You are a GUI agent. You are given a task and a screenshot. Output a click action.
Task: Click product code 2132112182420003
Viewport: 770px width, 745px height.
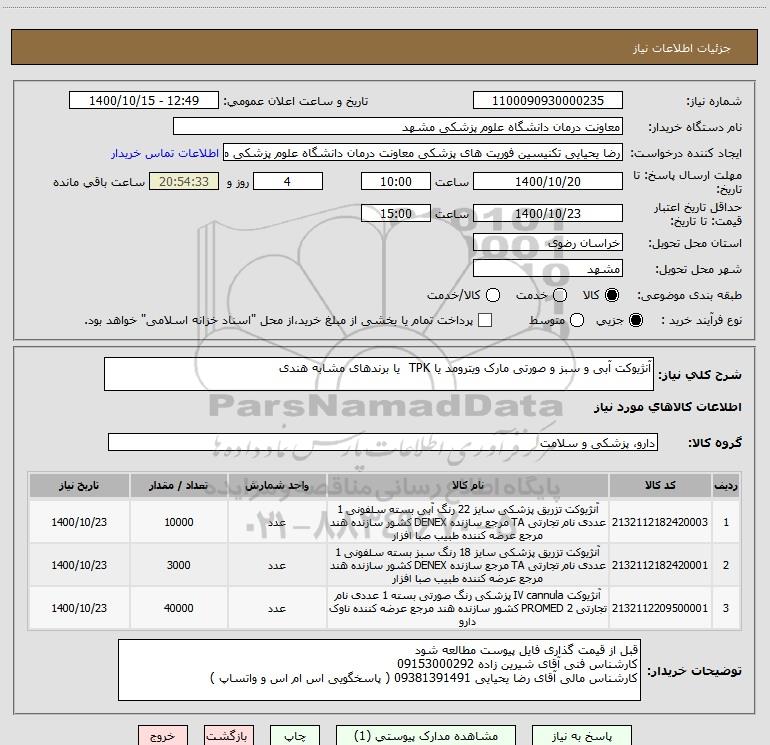pyautogui.click(x=660, y=522)
